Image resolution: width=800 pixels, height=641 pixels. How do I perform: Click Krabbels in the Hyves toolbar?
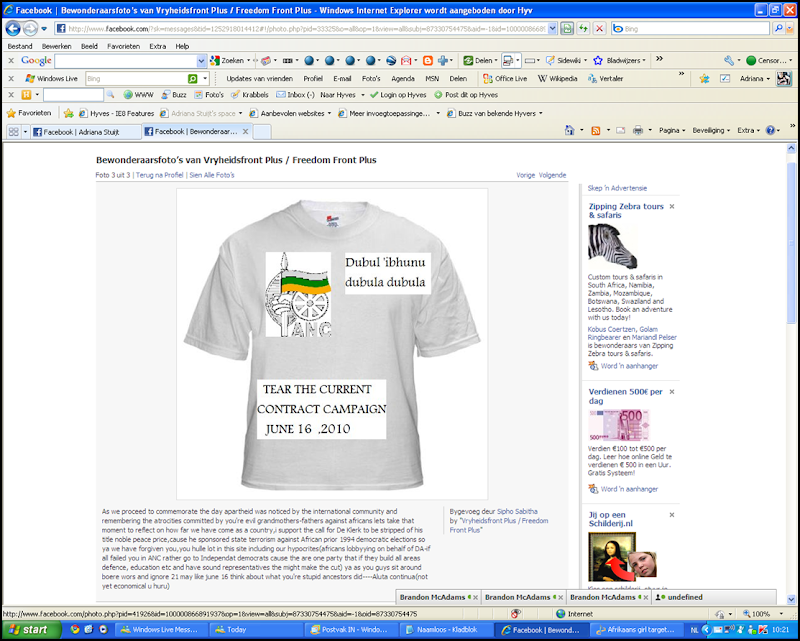[x=249, y=95]
